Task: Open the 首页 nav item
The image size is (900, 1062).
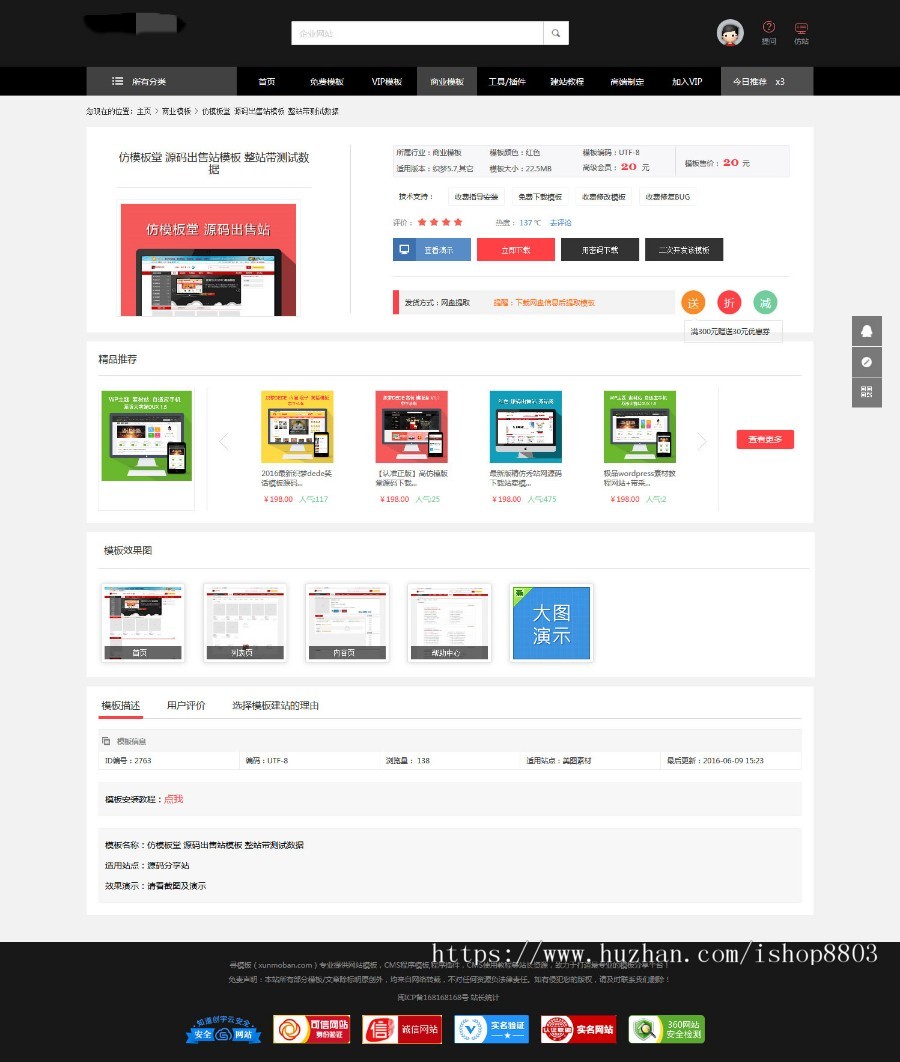Action: (266, 81)
